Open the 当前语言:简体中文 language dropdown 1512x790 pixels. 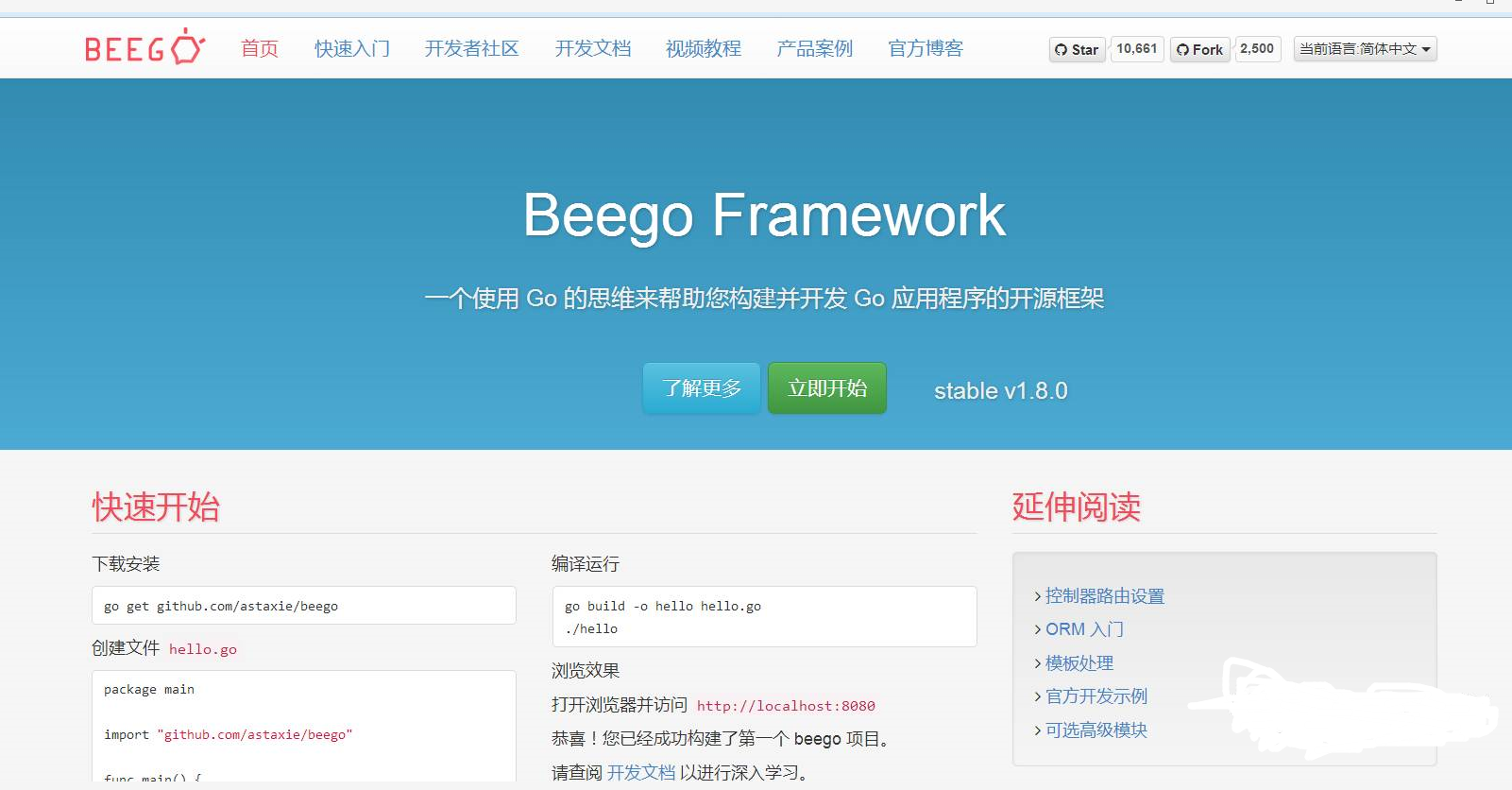[1365, 49]
